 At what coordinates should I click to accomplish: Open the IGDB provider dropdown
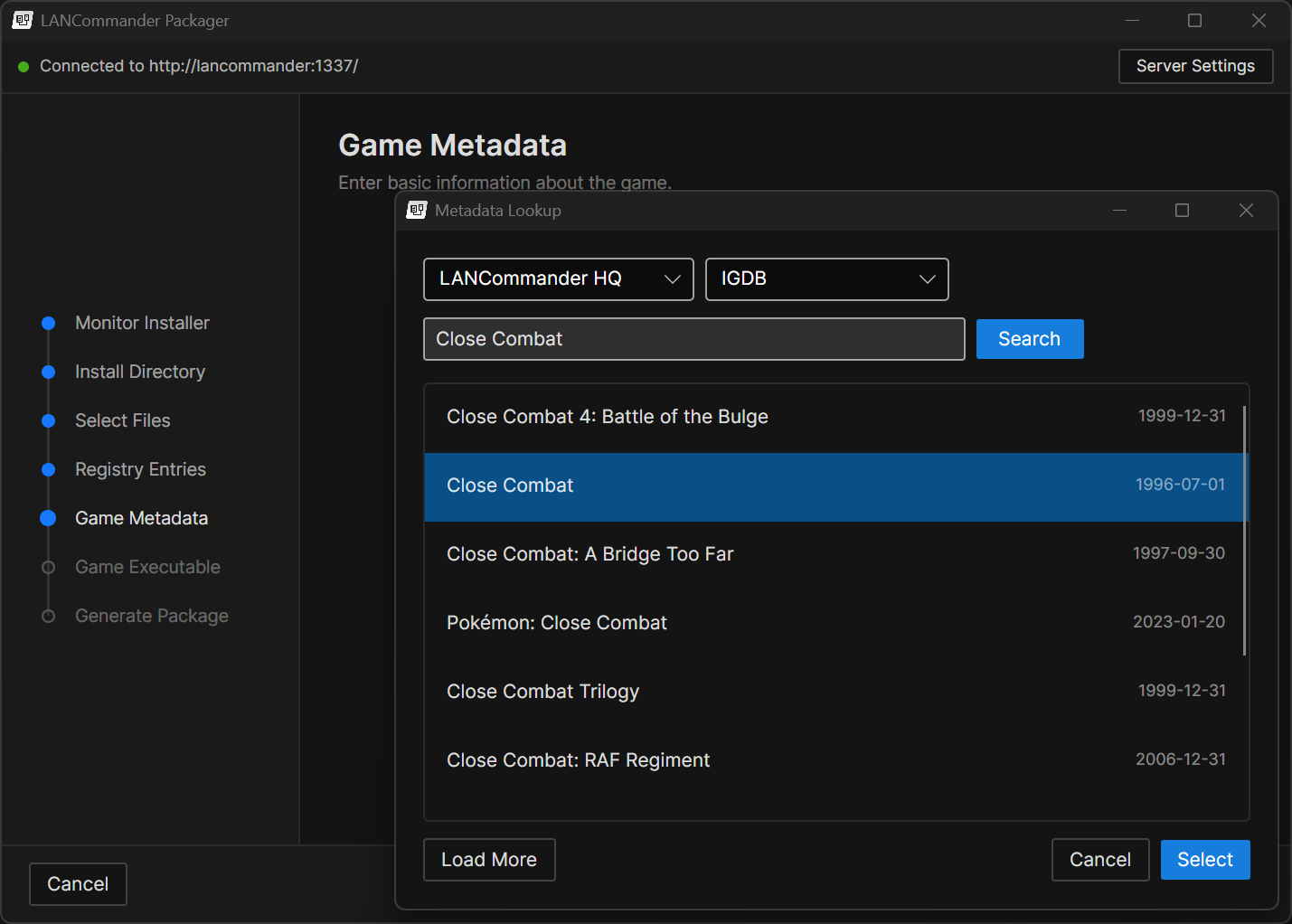(x=826, y=279)
